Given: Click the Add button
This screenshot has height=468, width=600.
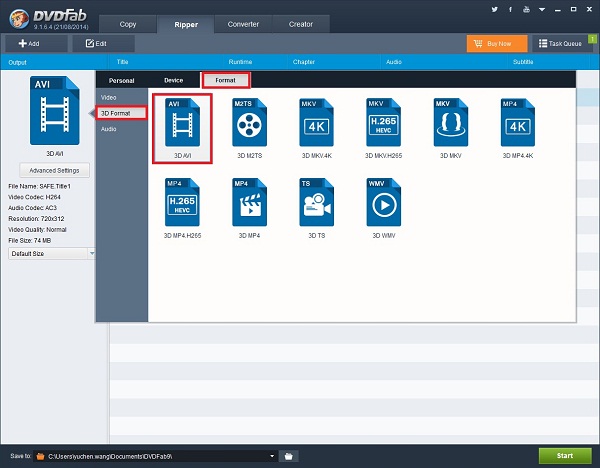Looking at the screenshot, I should tap(36, 44).
